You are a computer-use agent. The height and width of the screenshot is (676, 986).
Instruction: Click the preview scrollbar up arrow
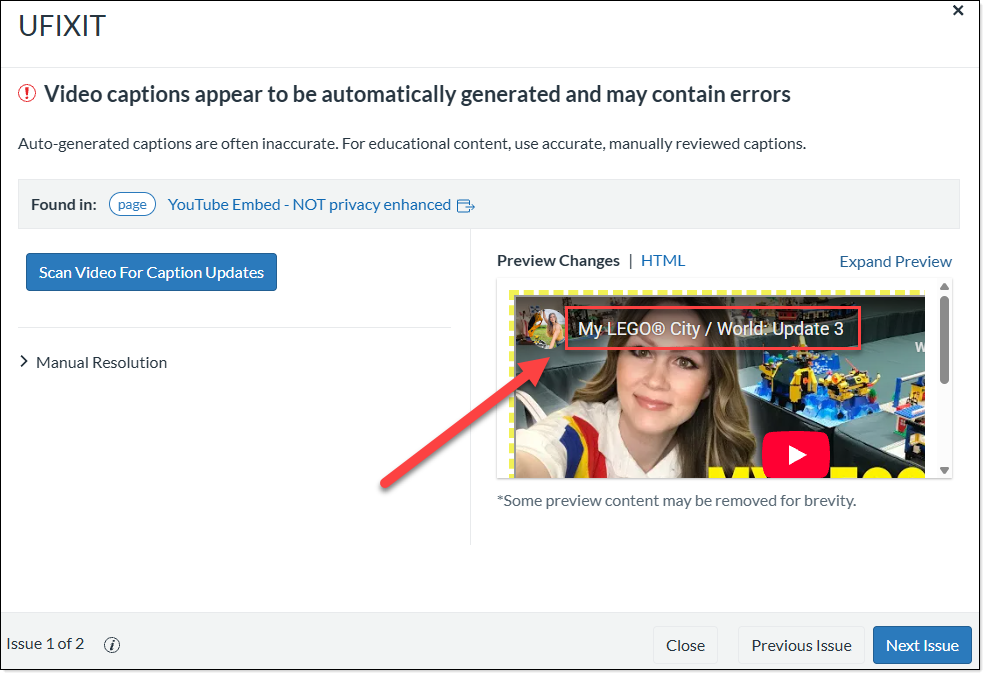click(x=945, y=288)
